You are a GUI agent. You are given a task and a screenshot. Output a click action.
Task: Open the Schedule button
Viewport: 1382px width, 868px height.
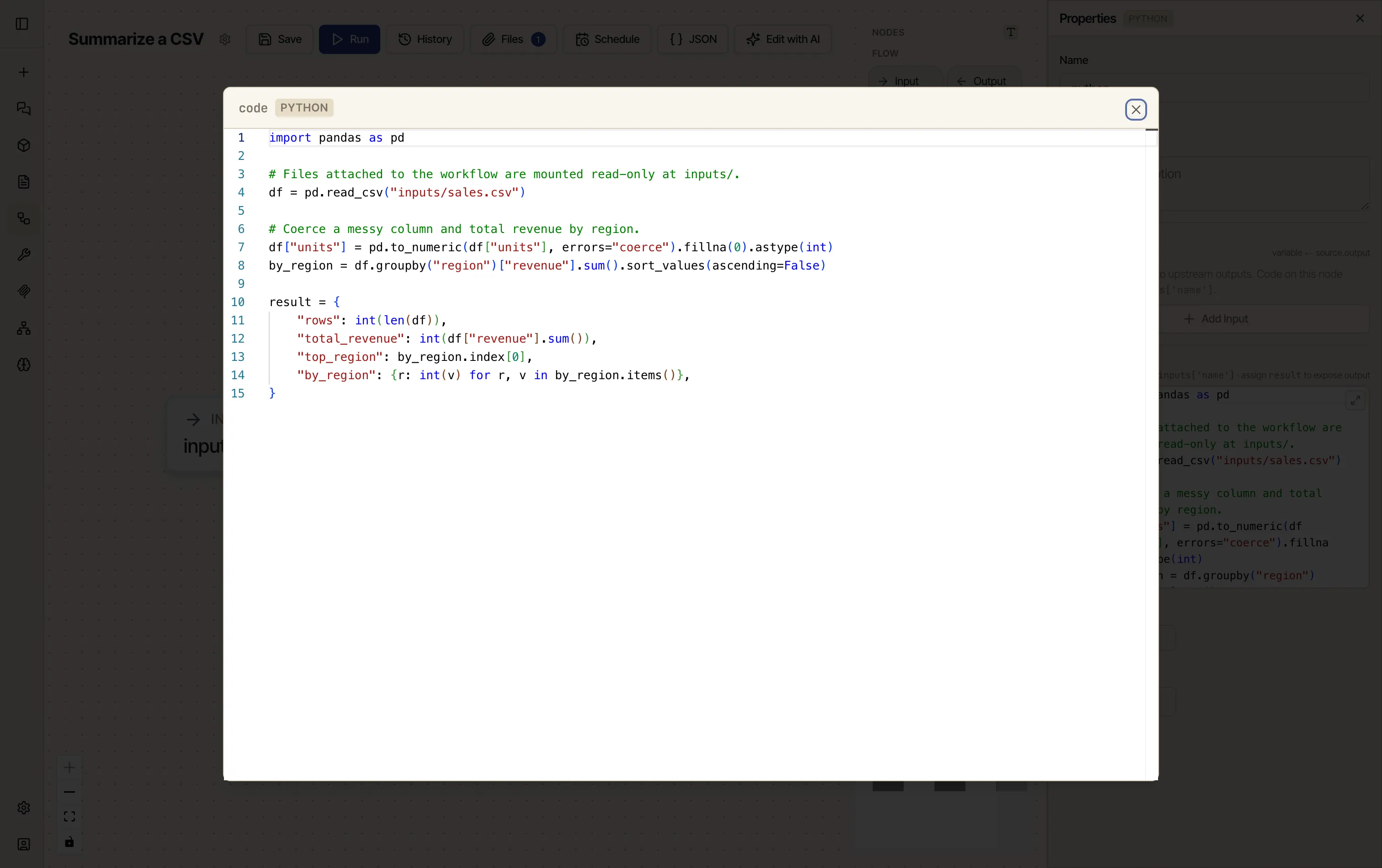click(x=606, y=39)
